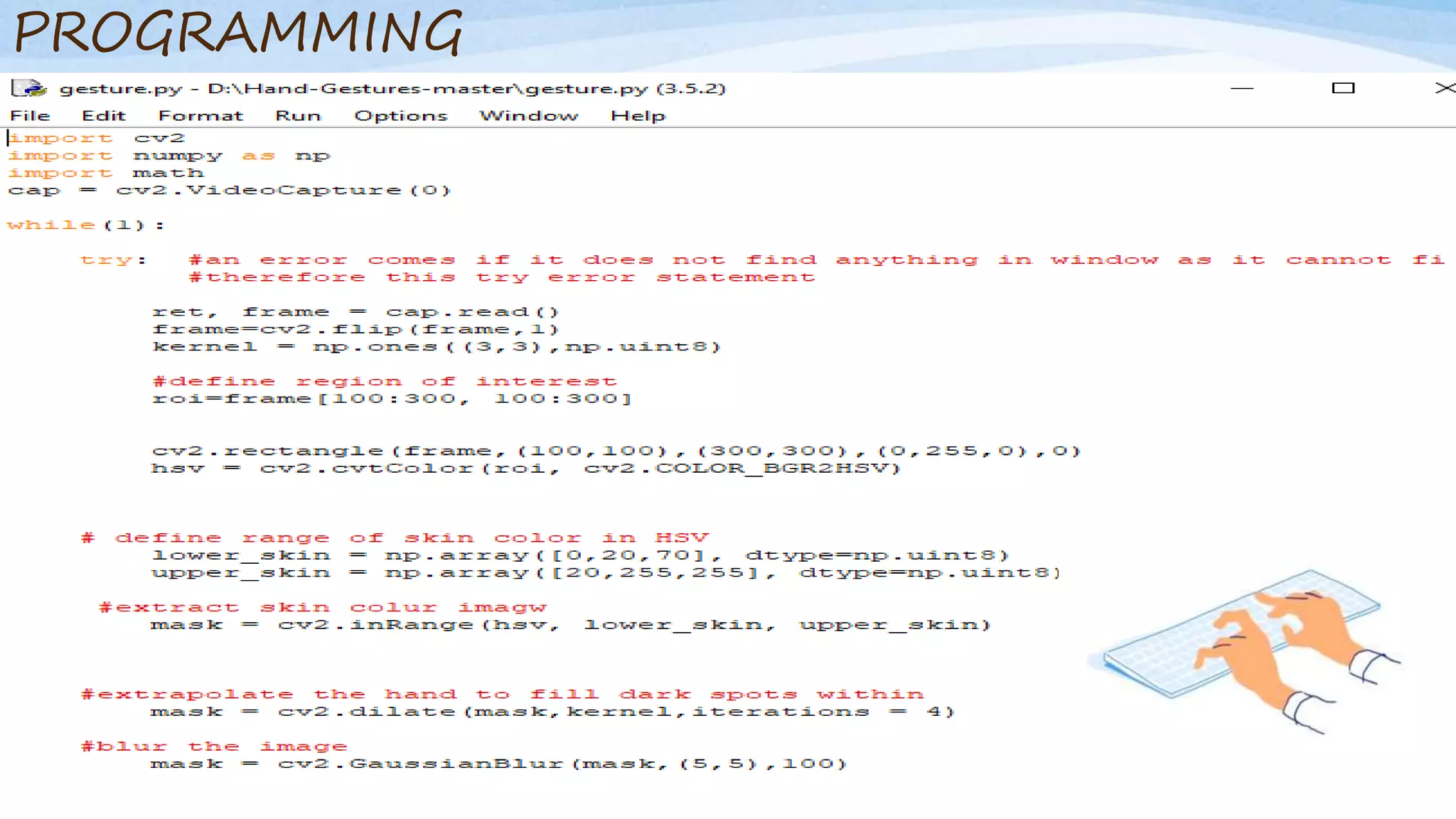
Task: Click the 'ret, frame = cap.read()' line
Action: click(x=356, y=312)
